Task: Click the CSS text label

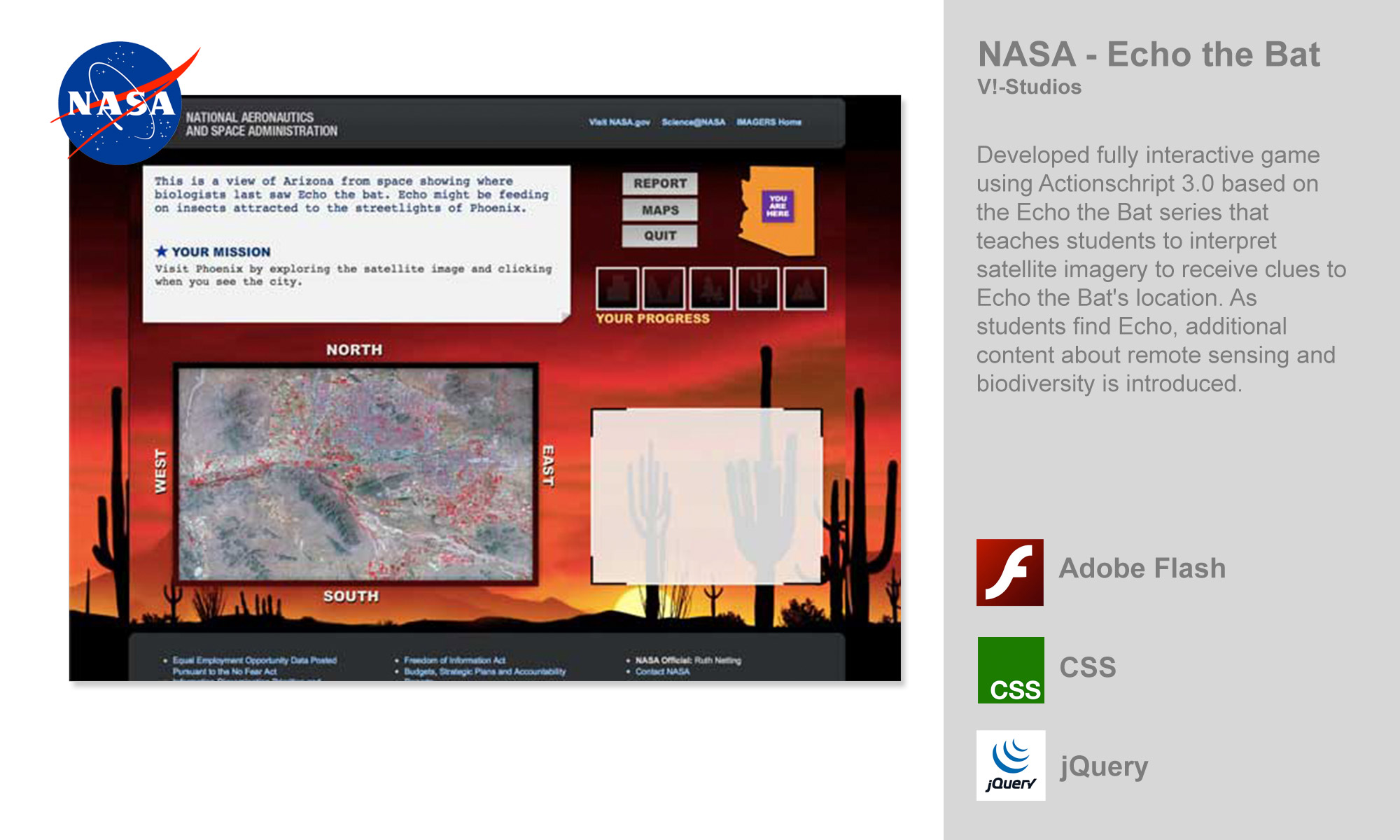Action: click(x=1088, y=667)
